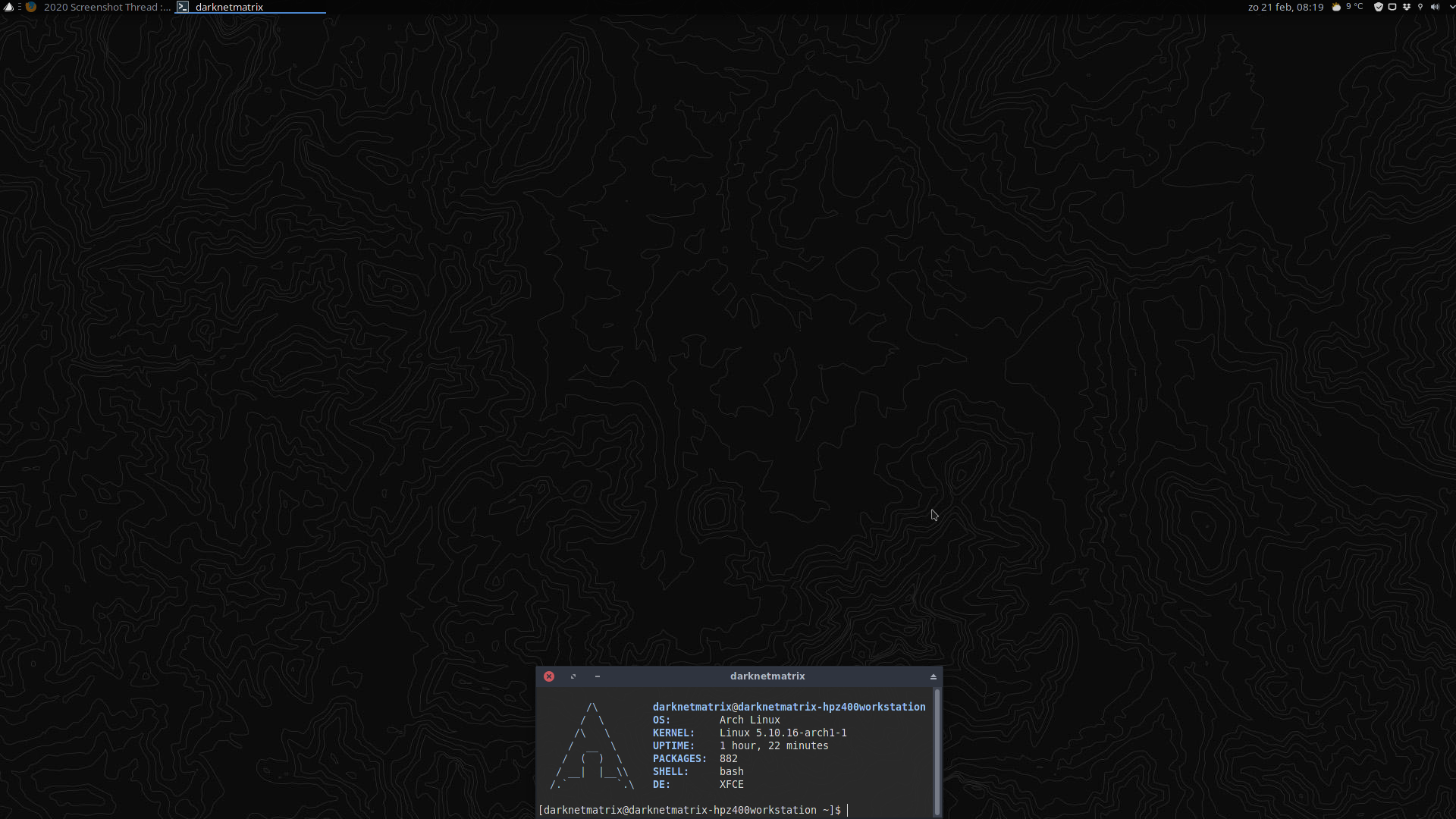Toggle fullscreen on the darknetmatrix terminal
Viewport: 1456px width, 819px height.
tap(573, 676)
